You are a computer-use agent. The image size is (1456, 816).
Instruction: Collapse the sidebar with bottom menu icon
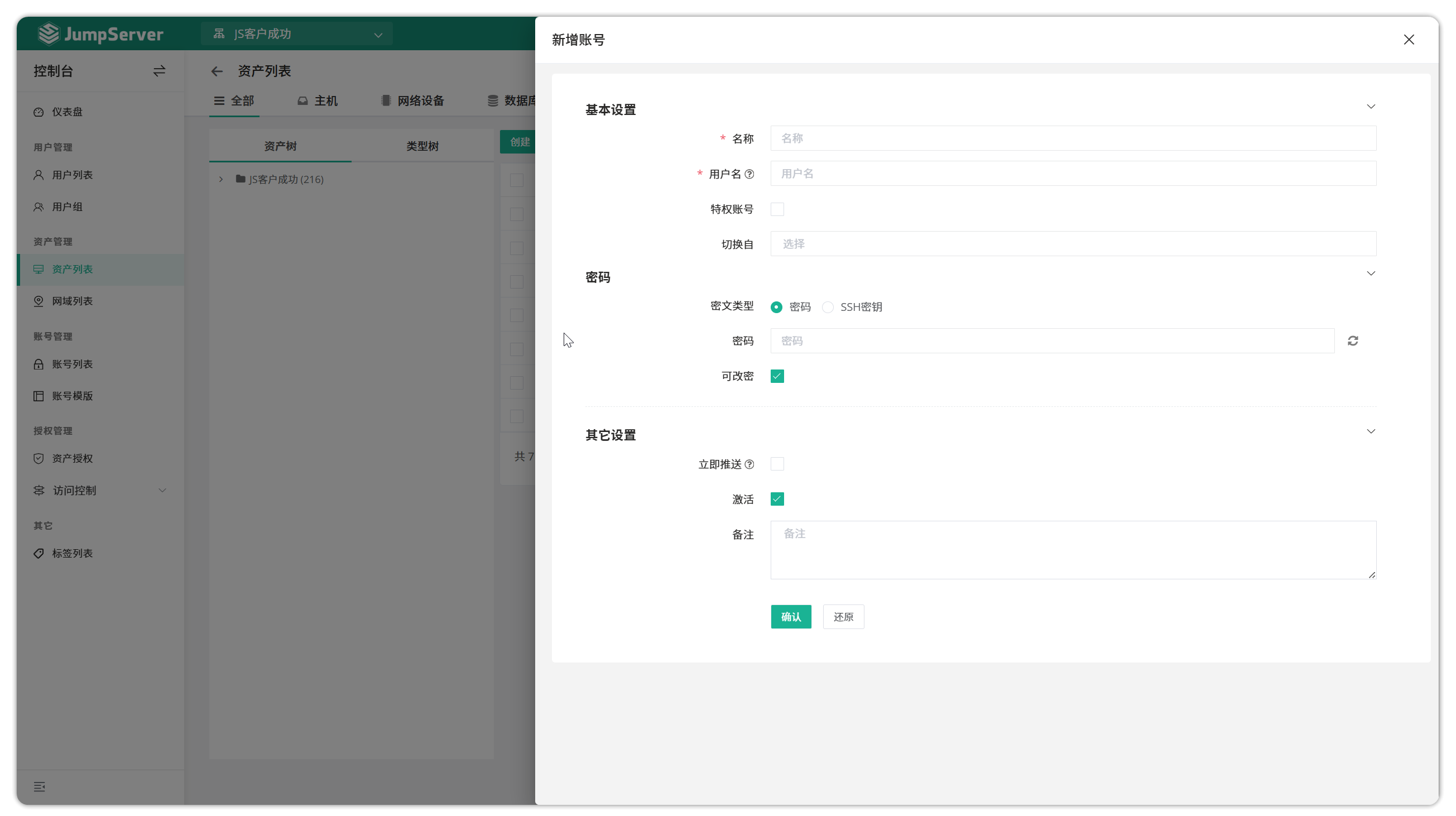point(39,787)
